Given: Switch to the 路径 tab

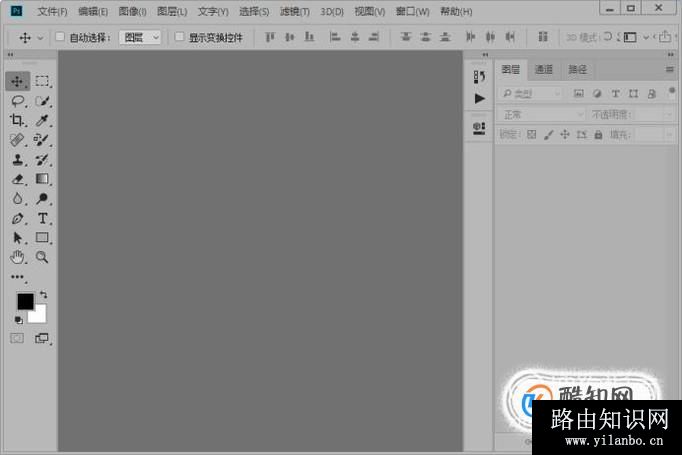Looking at the screenshot, I should [x=577, y=70].
